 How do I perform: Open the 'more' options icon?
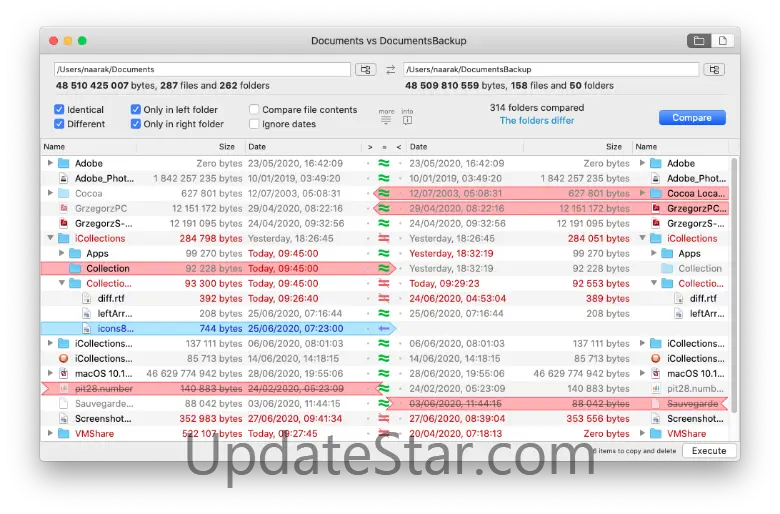click(x=386, y=120)
